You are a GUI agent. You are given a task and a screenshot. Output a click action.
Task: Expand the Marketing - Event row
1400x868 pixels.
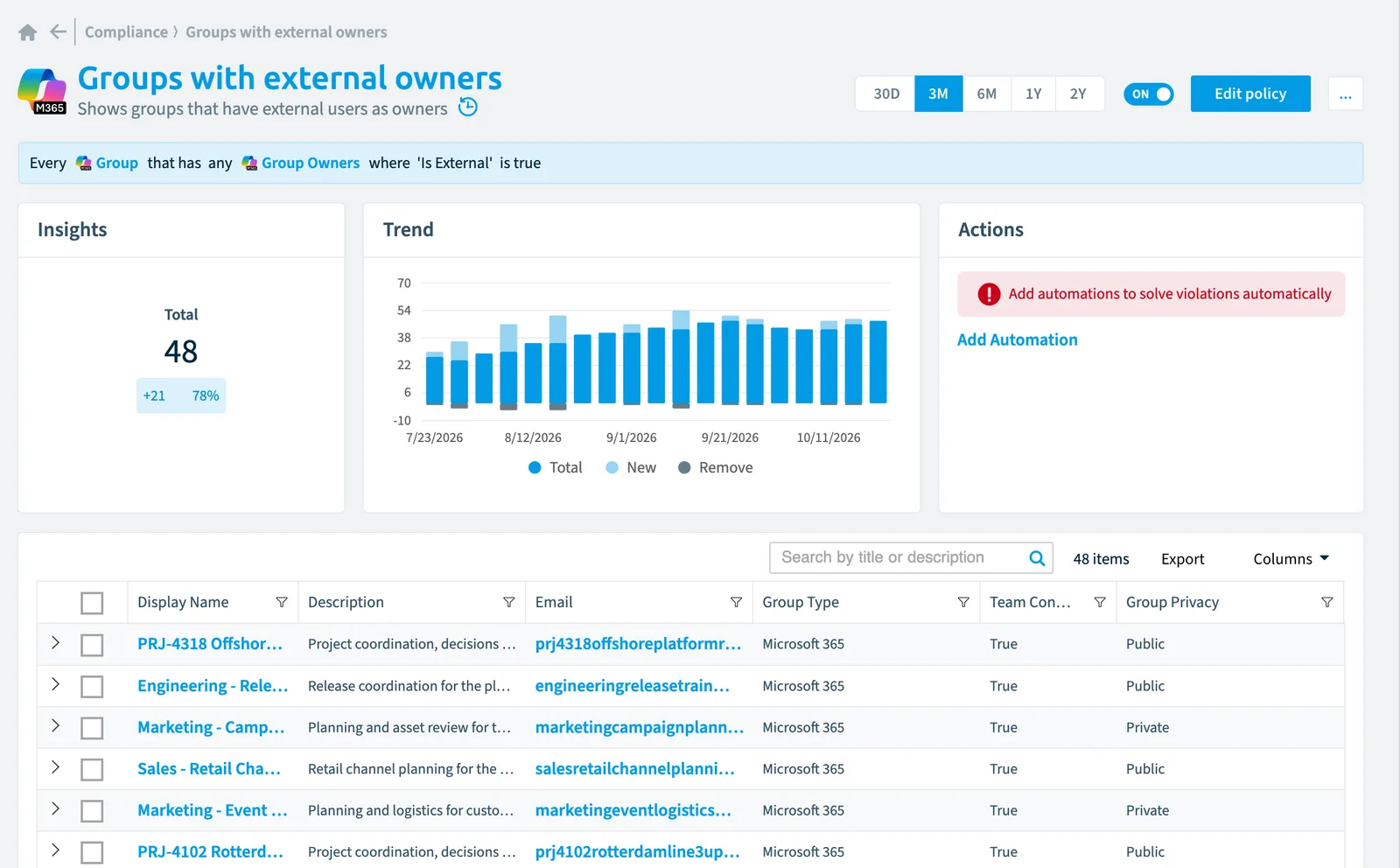[x=55, y=808]
